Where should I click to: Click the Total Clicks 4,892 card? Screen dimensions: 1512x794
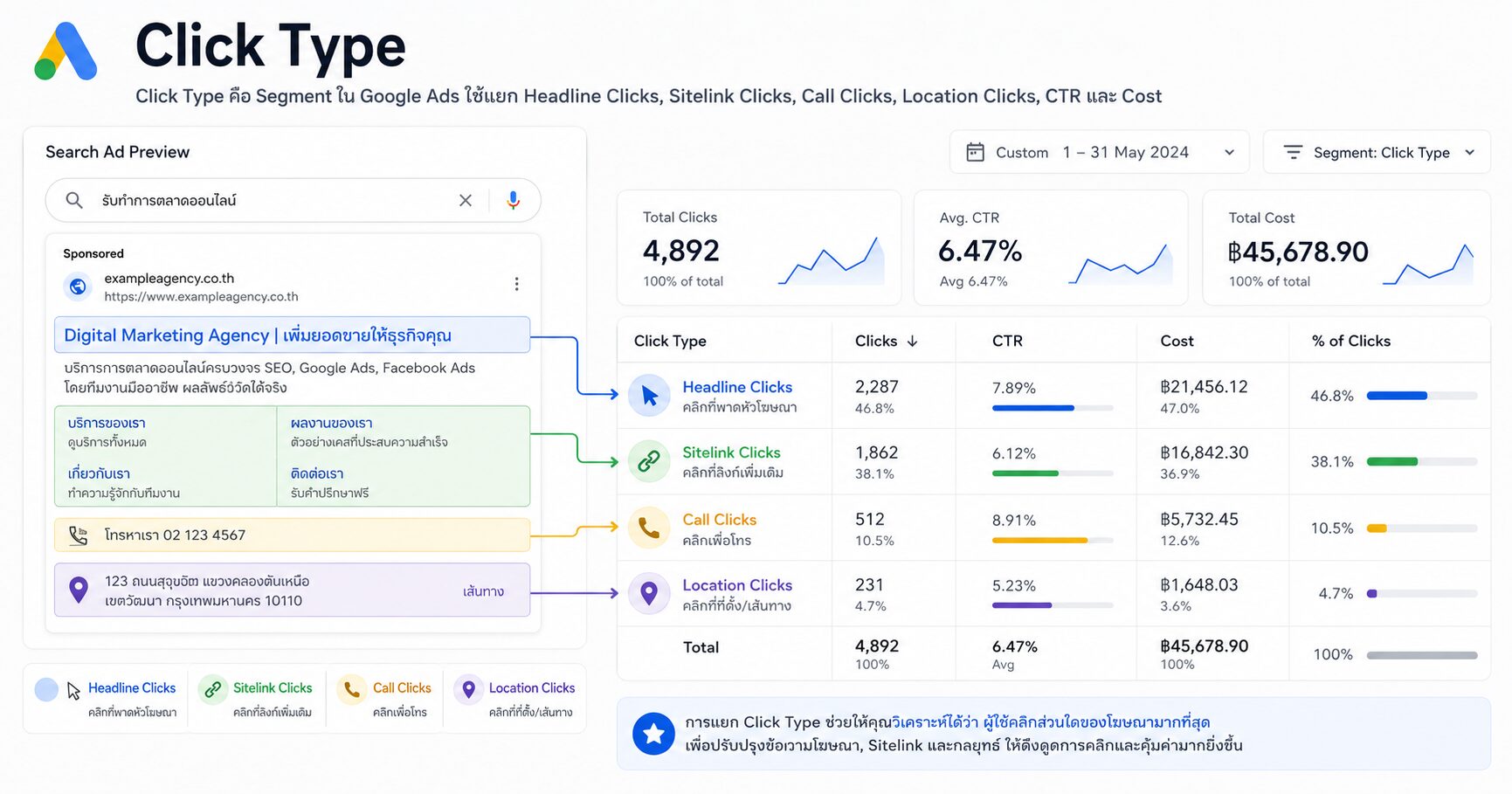tap(759, 248)
